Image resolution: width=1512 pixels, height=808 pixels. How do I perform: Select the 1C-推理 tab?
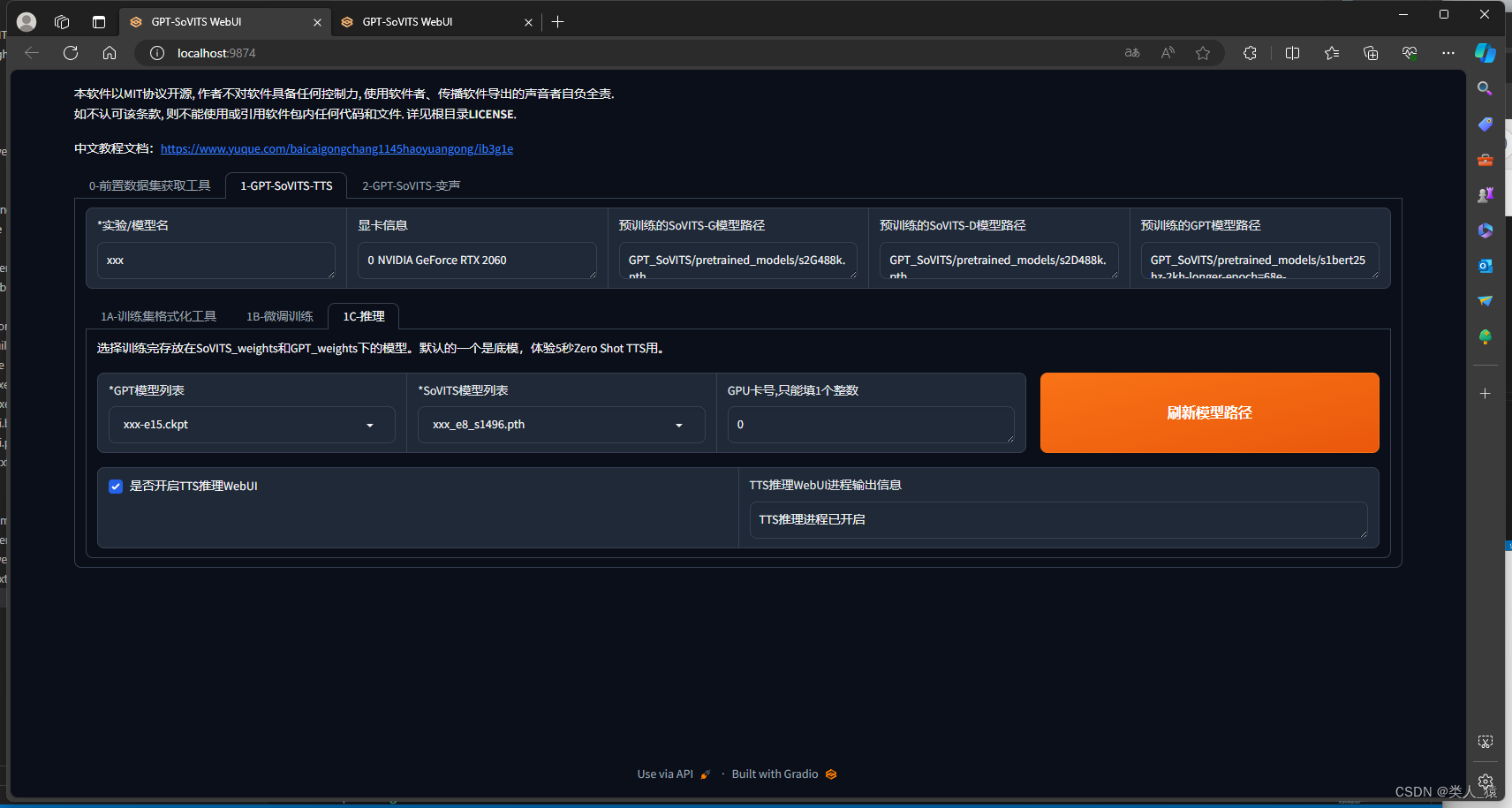pos(364,316)
